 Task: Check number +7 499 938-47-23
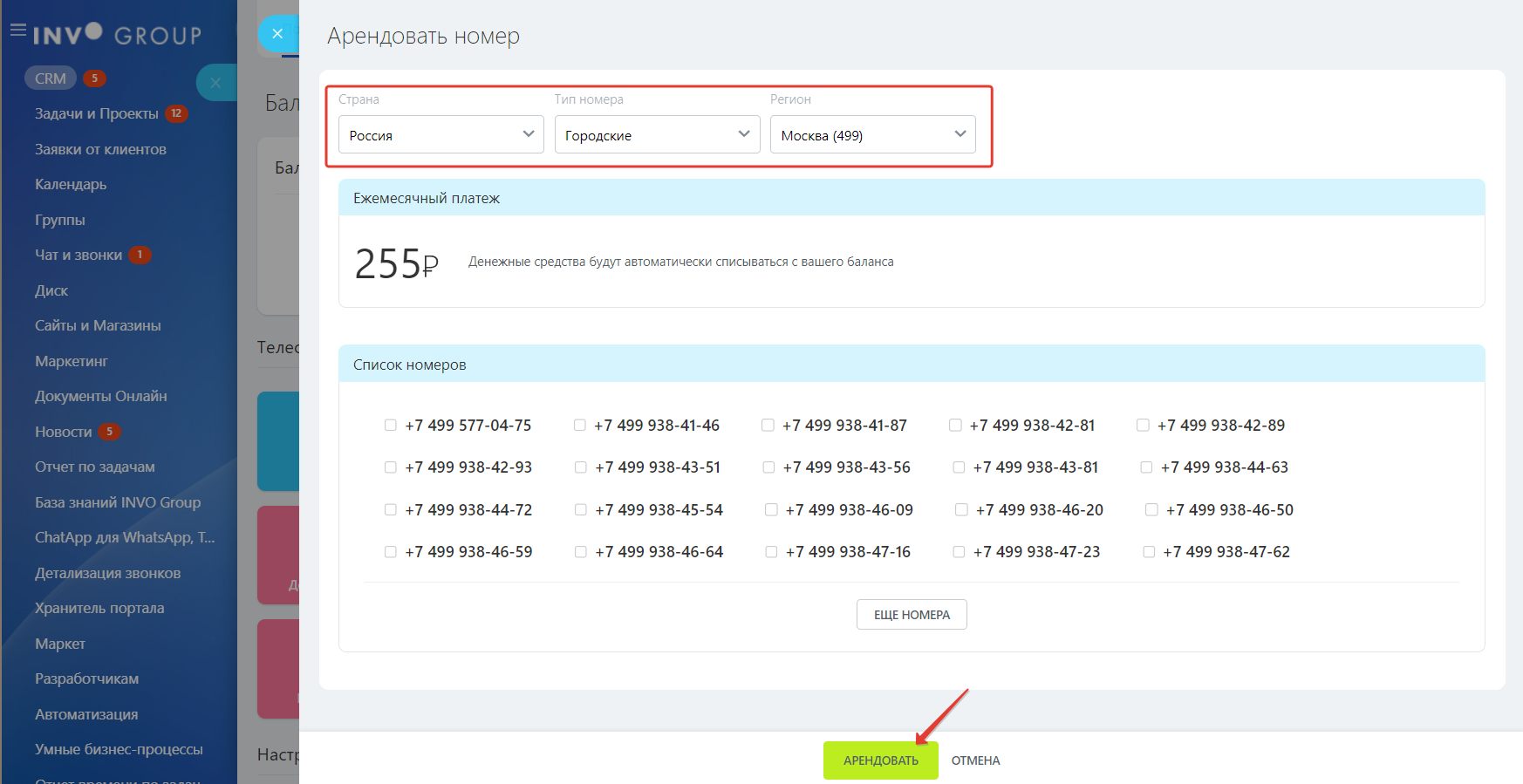pyautogui.click(x=959, y=552)
